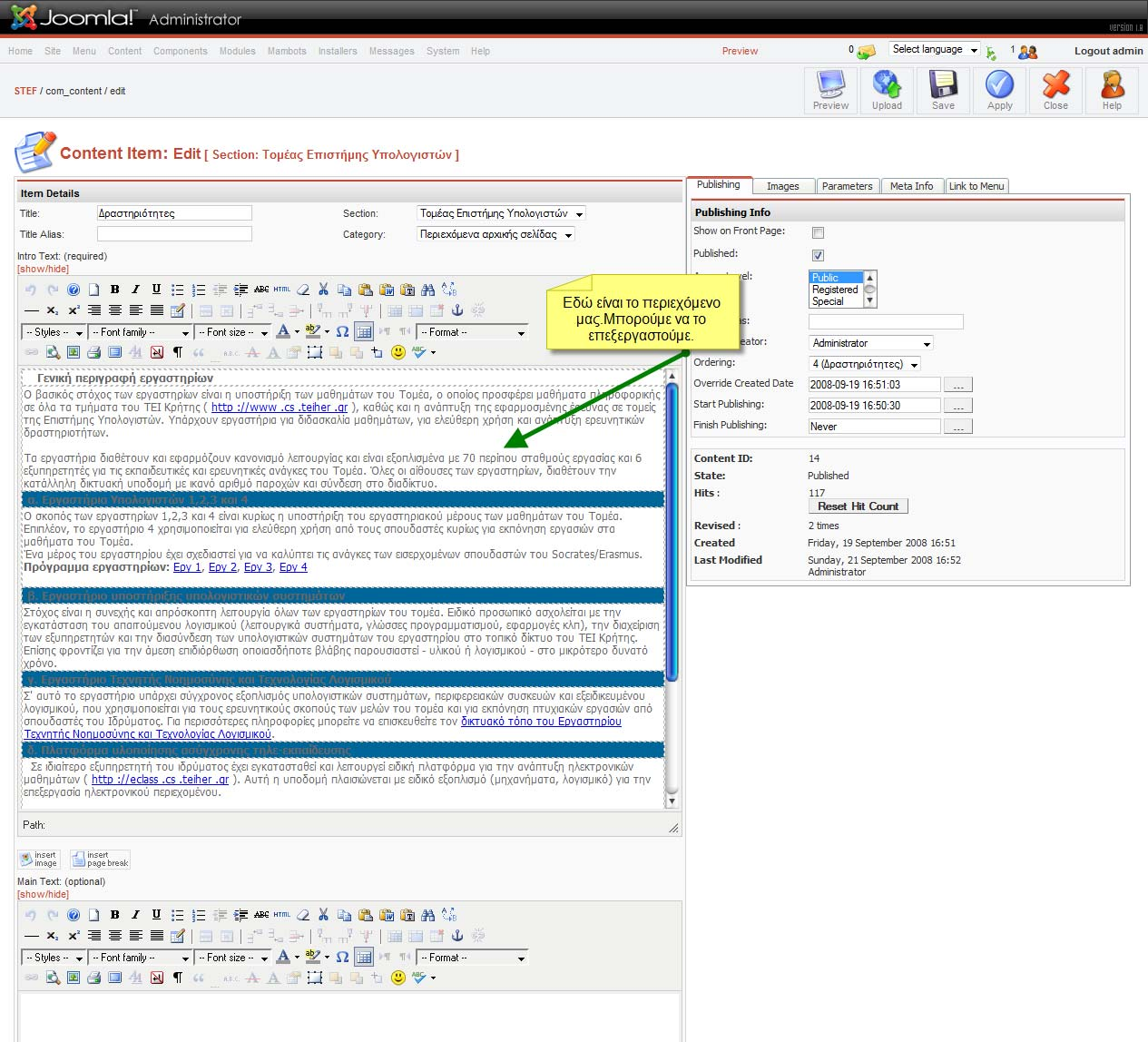This screenshot has width=1148, height=1042.
Task: Switch to the Link to Menu tab
Action: [x=976, y=186]
